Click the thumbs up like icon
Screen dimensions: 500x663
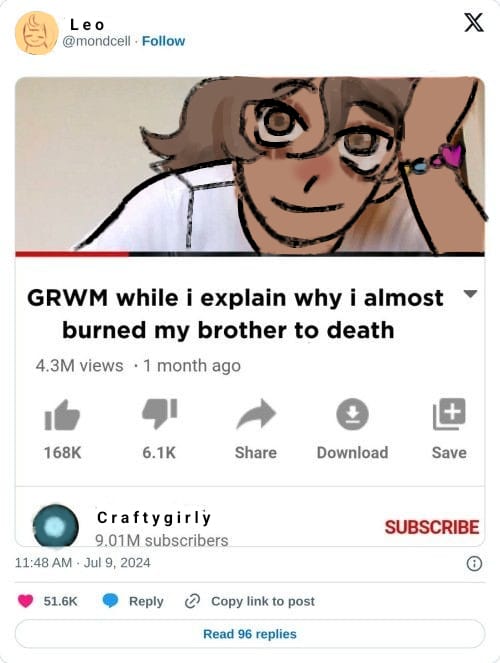pyautogui.click(x=63, y=415)
